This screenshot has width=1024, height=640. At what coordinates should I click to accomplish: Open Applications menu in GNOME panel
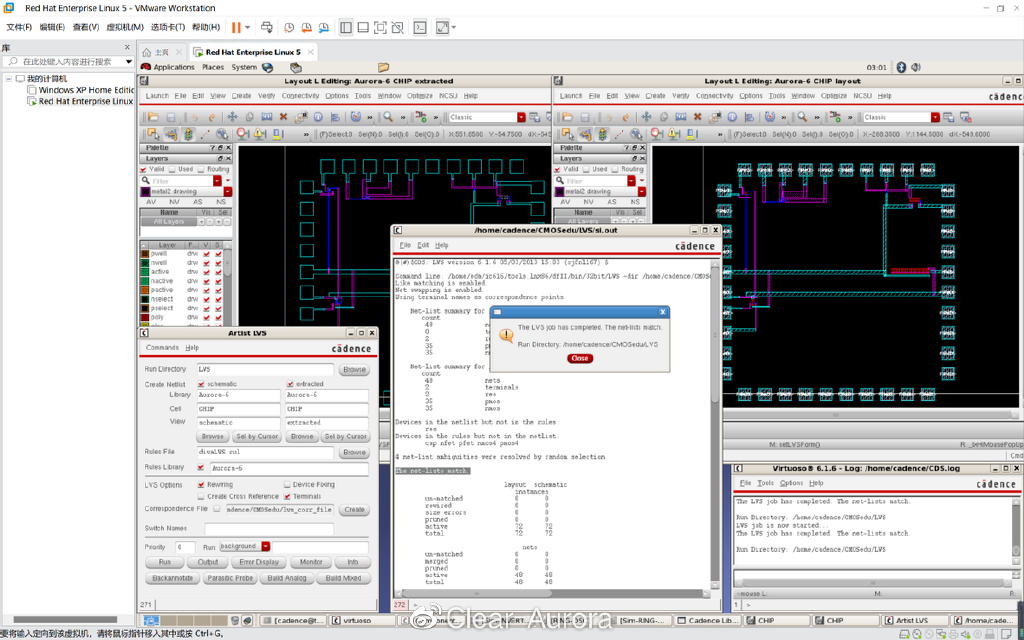[174, 67]
